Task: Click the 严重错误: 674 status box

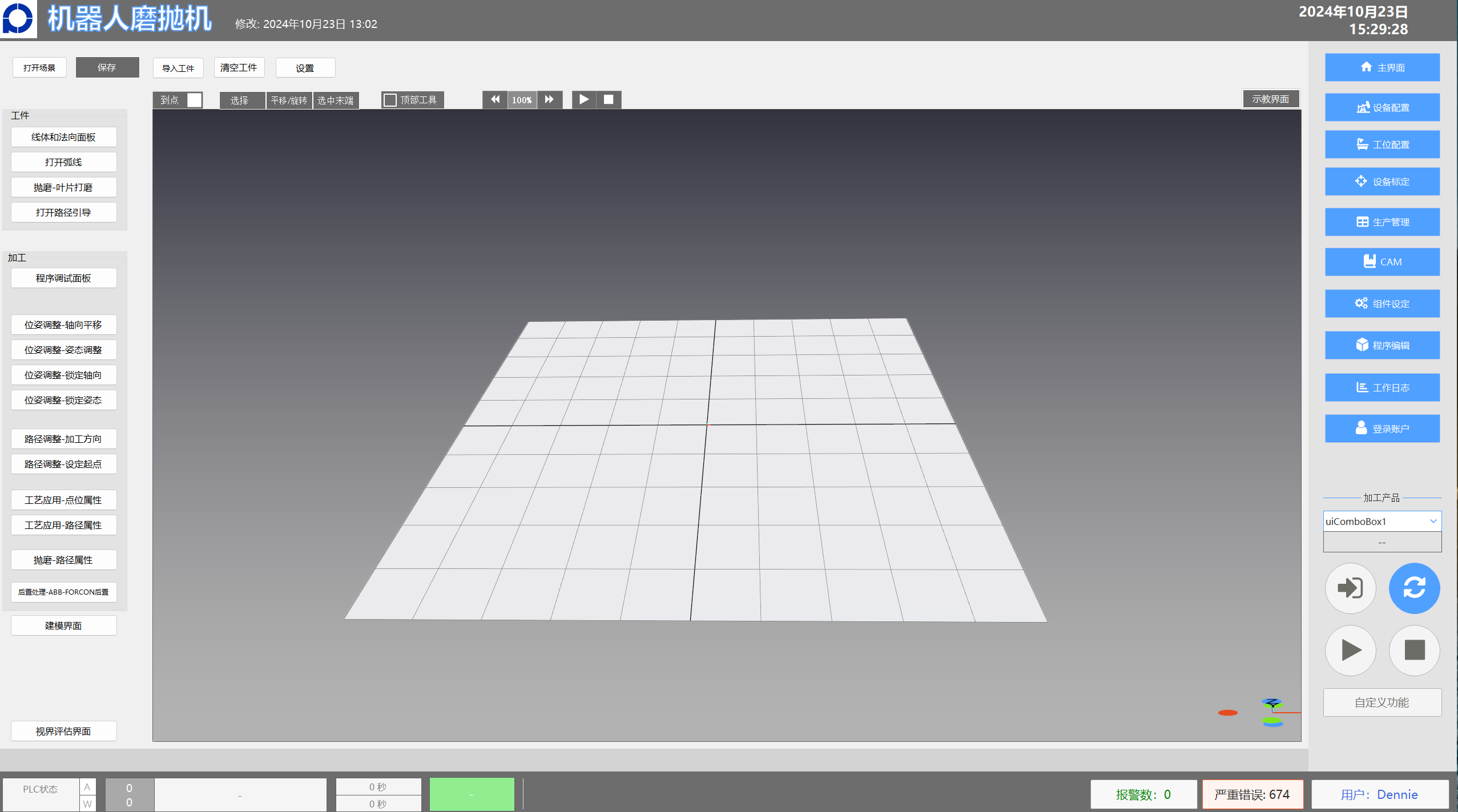Action: (1252, 794)
